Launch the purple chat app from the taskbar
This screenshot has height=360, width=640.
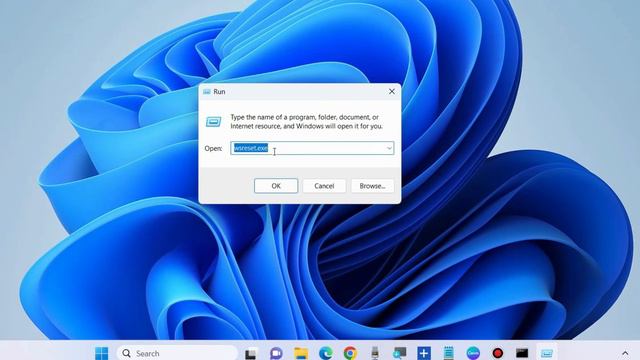tap(276, 353)
